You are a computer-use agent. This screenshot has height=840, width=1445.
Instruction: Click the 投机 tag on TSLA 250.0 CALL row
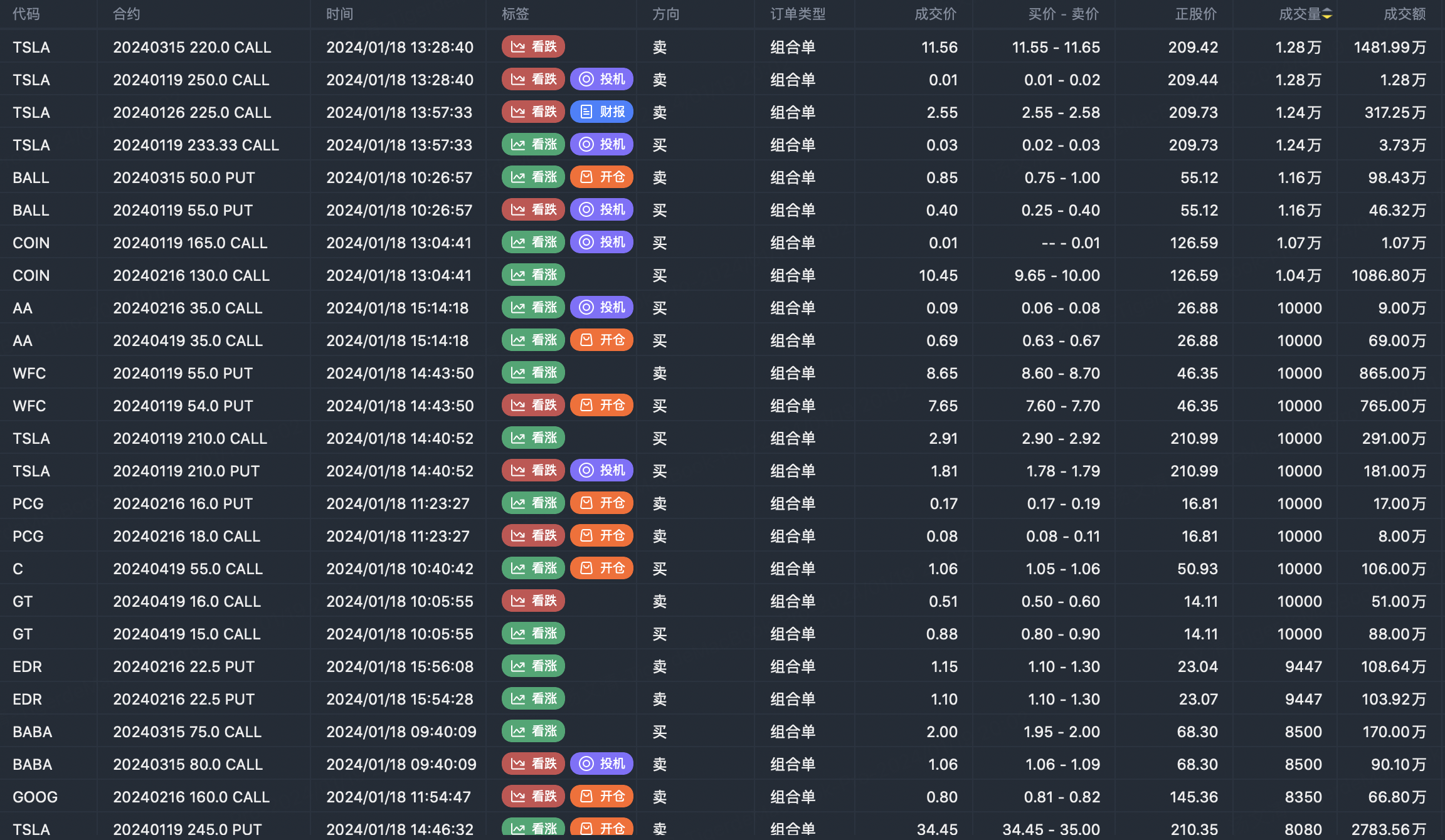601,80
